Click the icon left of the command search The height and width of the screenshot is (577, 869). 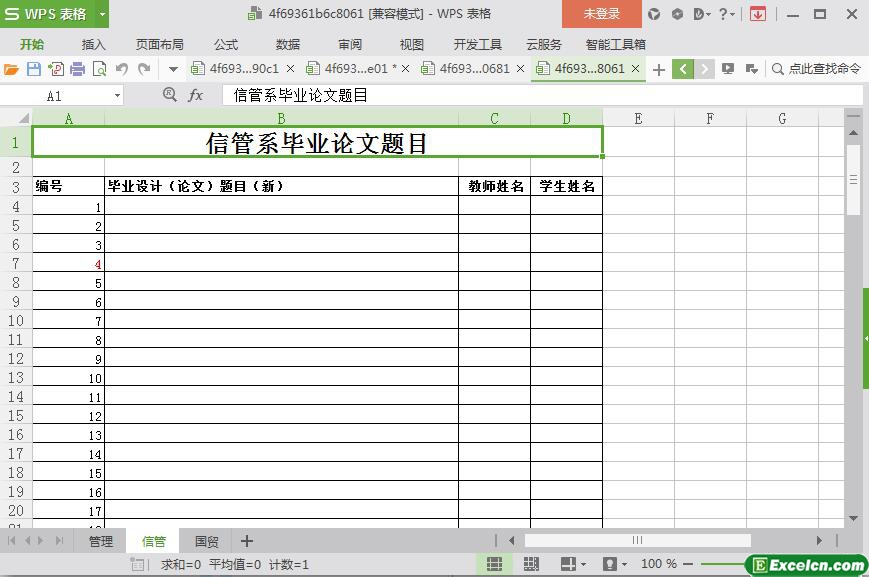752,69
